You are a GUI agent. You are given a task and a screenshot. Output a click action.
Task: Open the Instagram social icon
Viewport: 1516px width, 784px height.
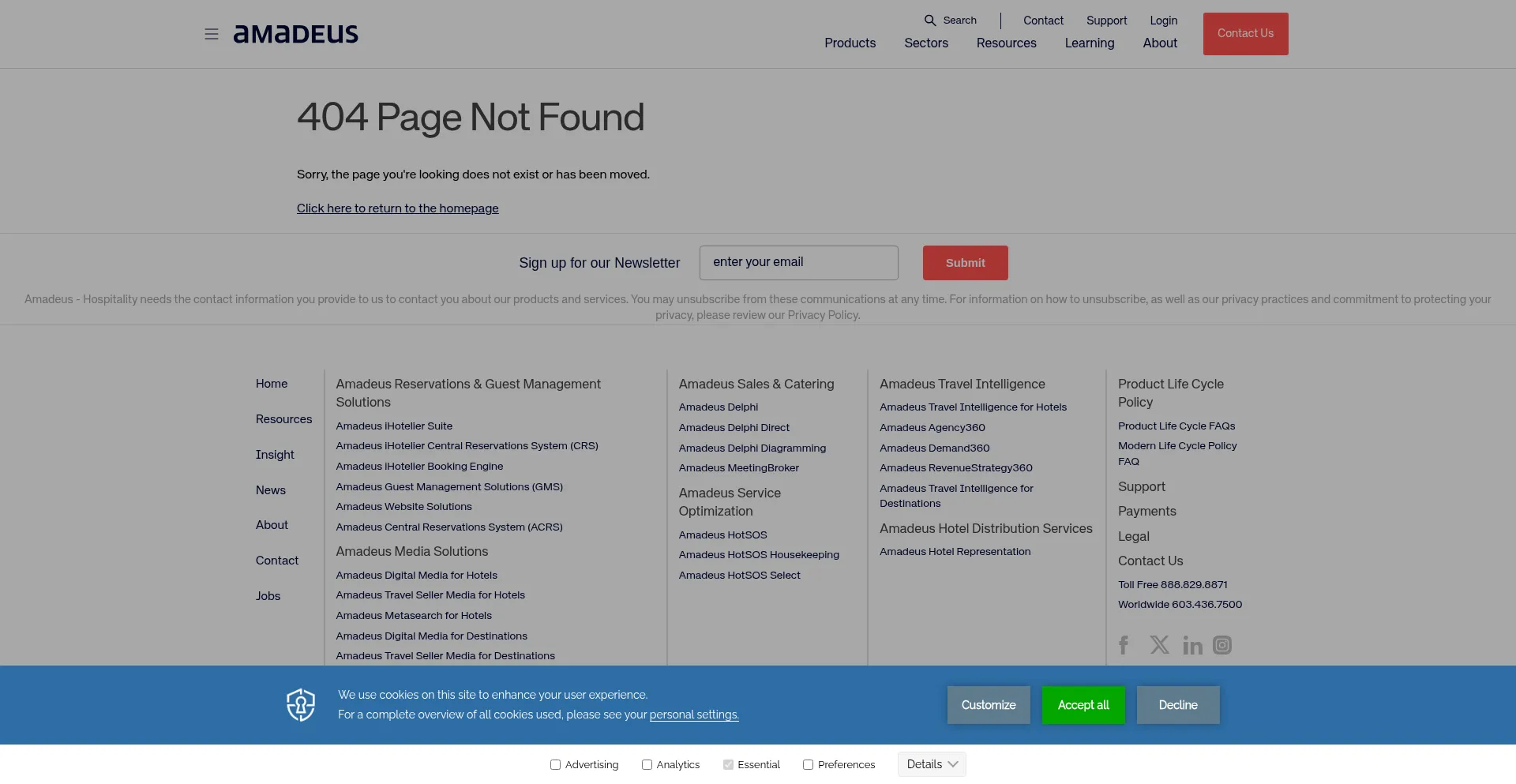(x=1222, y=645)
